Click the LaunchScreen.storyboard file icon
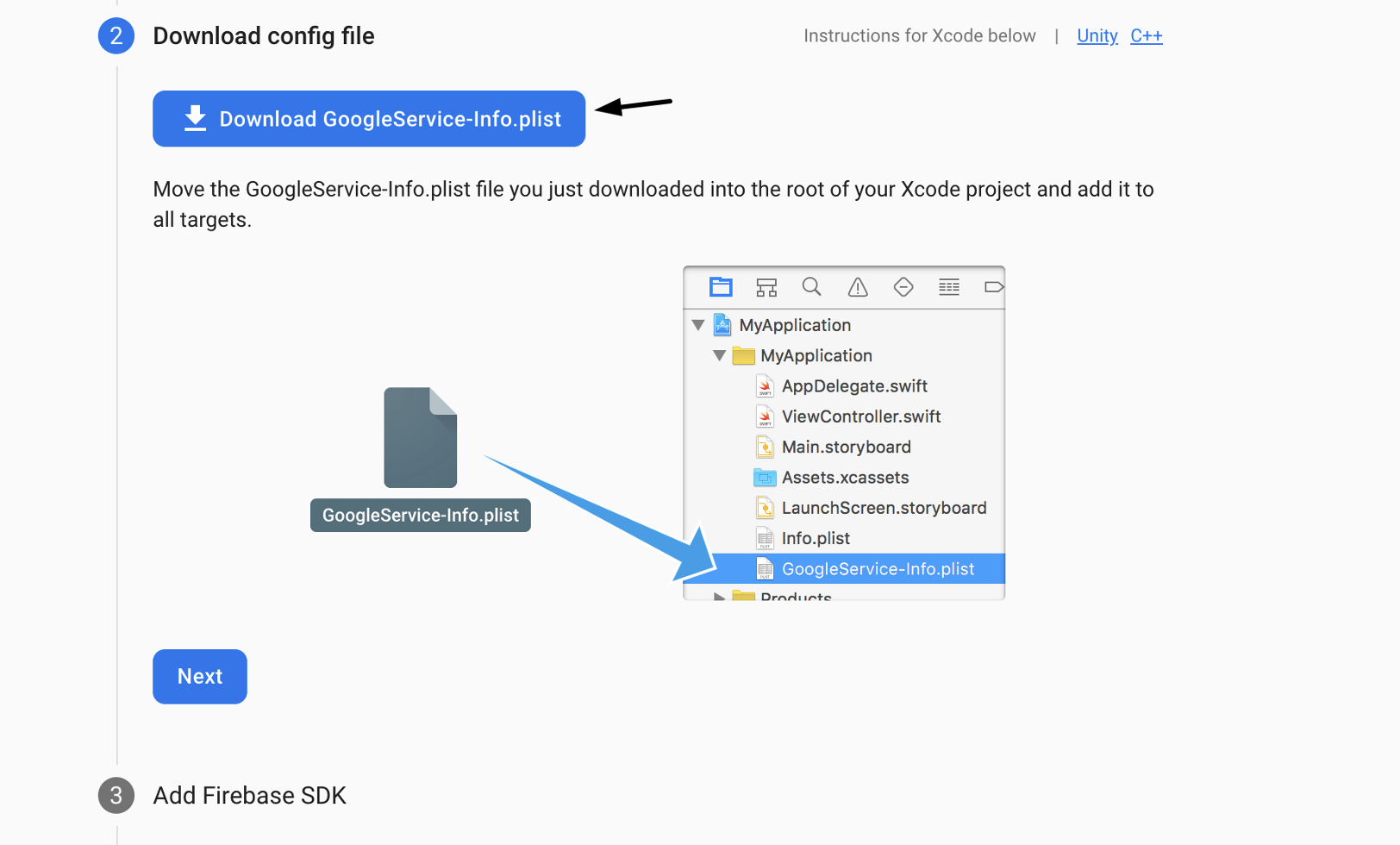1400x845 pixels. 765,508
